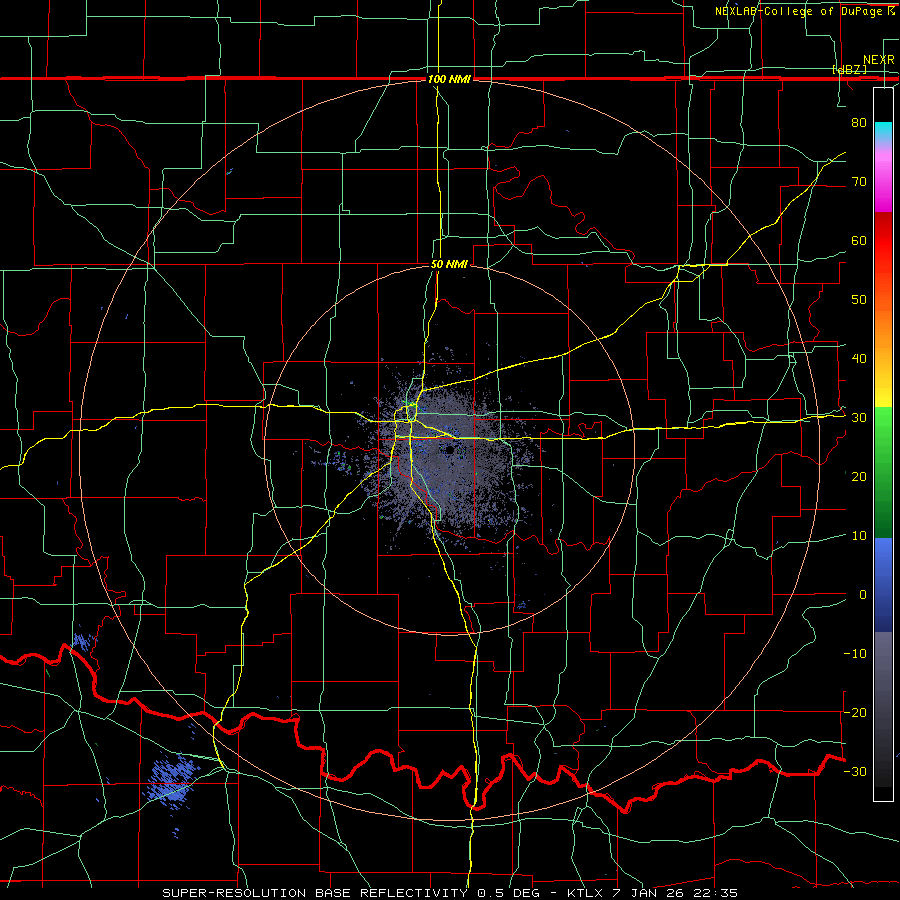Click the 70 value on the dBZ scale
This screenshot has width=900, height=900.
coord(859,182)
